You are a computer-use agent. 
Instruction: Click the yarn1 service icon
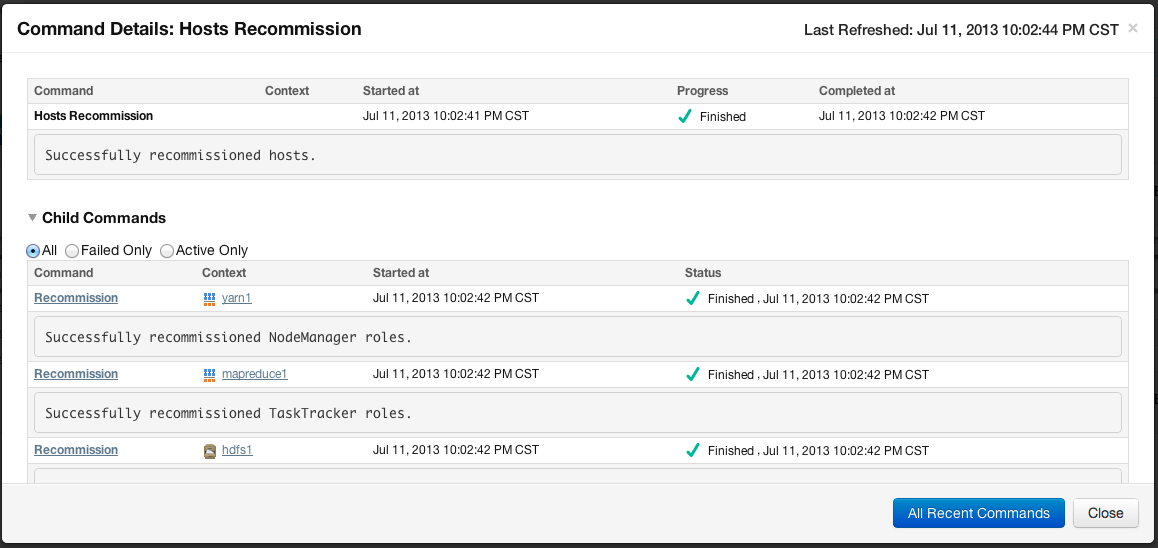209,298
